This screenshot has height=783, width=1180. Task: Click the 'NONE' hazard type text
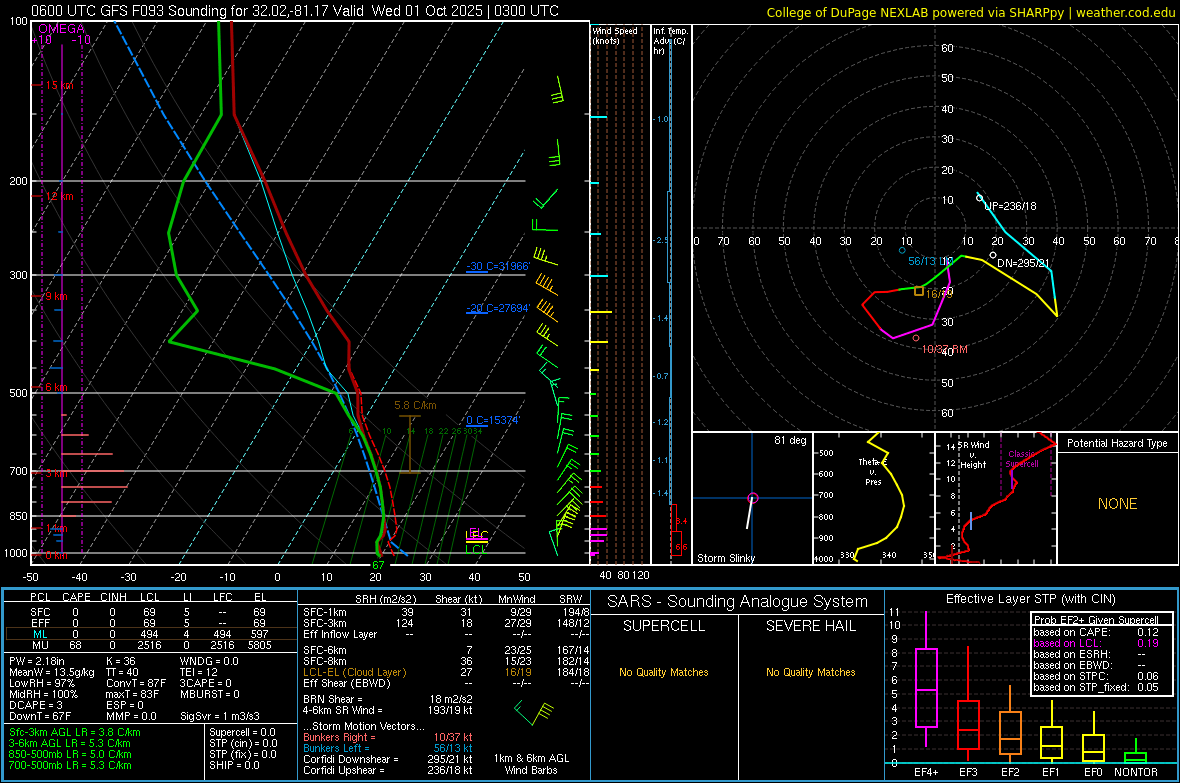1117,504
